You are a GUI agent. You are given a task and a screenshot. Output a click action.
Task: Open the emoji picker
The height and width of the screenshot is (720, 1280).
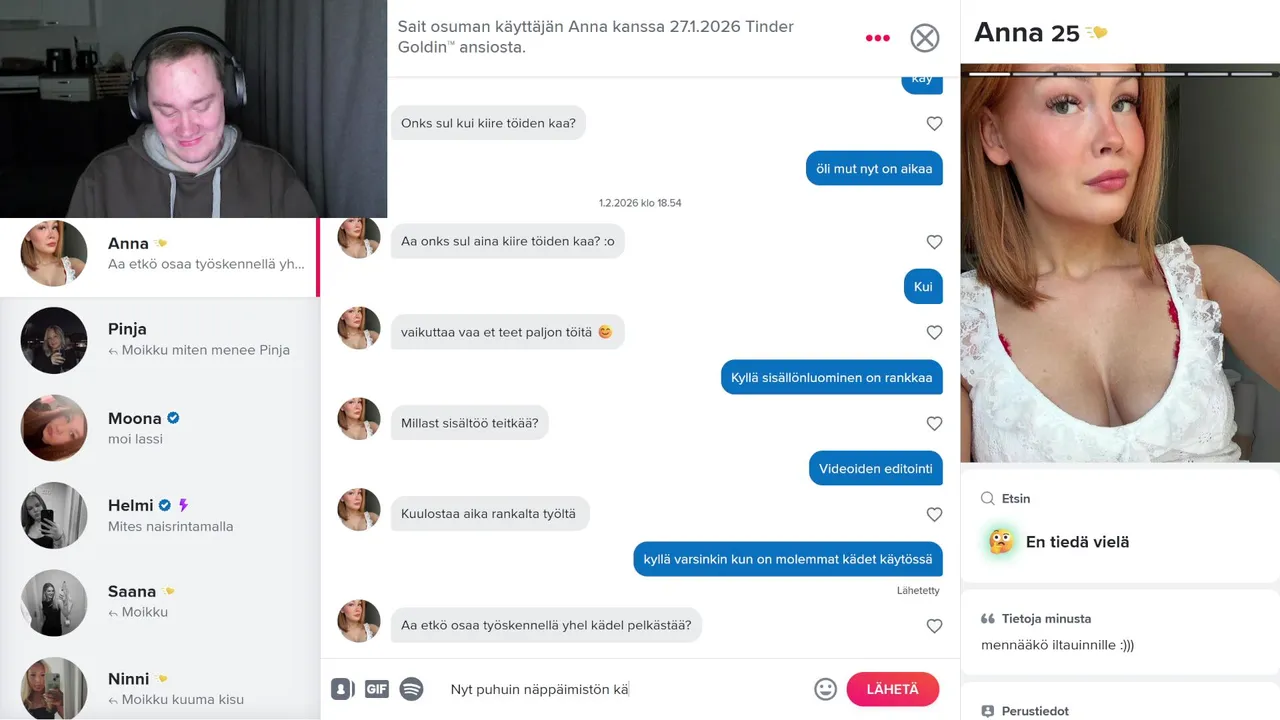click(825, 689)
